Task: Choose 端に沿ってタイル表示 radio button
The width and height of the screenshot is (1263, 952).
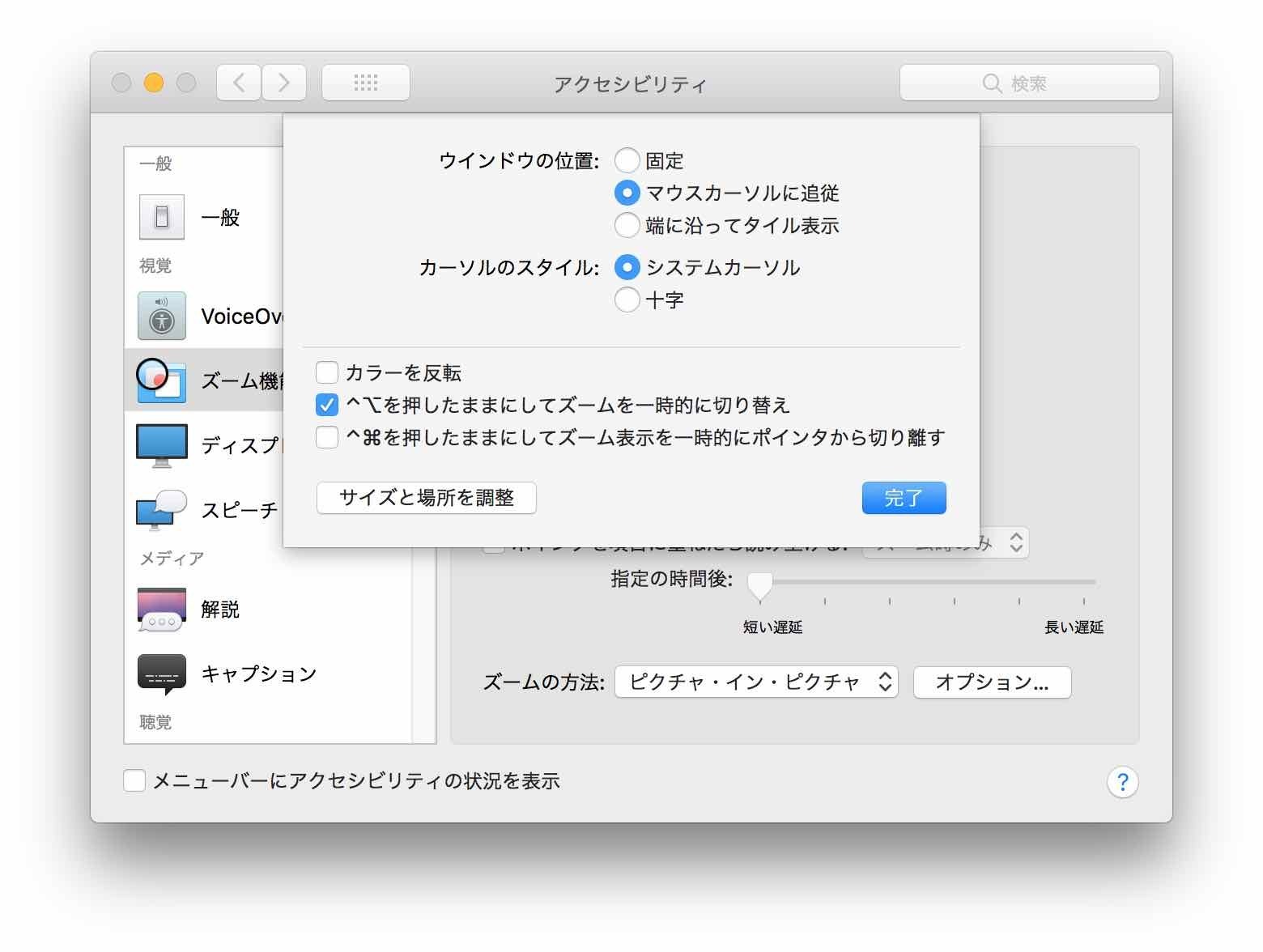Action: (627, 225)
